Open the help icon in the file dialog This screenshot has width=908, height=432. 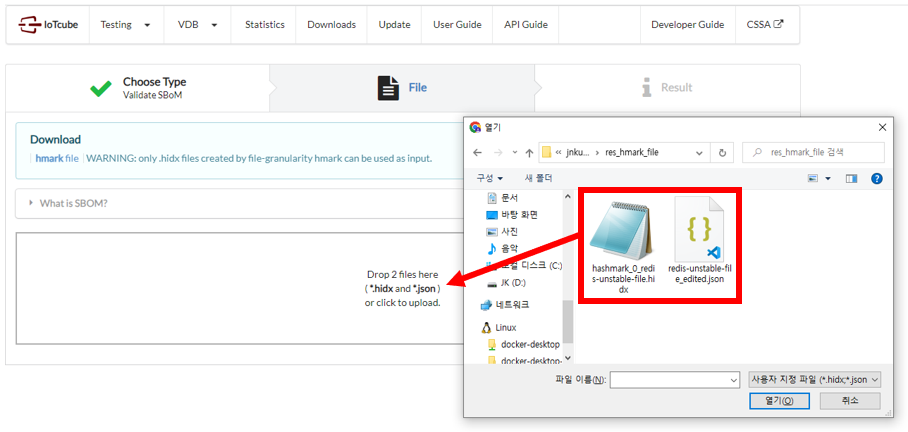tap(877, 178)
